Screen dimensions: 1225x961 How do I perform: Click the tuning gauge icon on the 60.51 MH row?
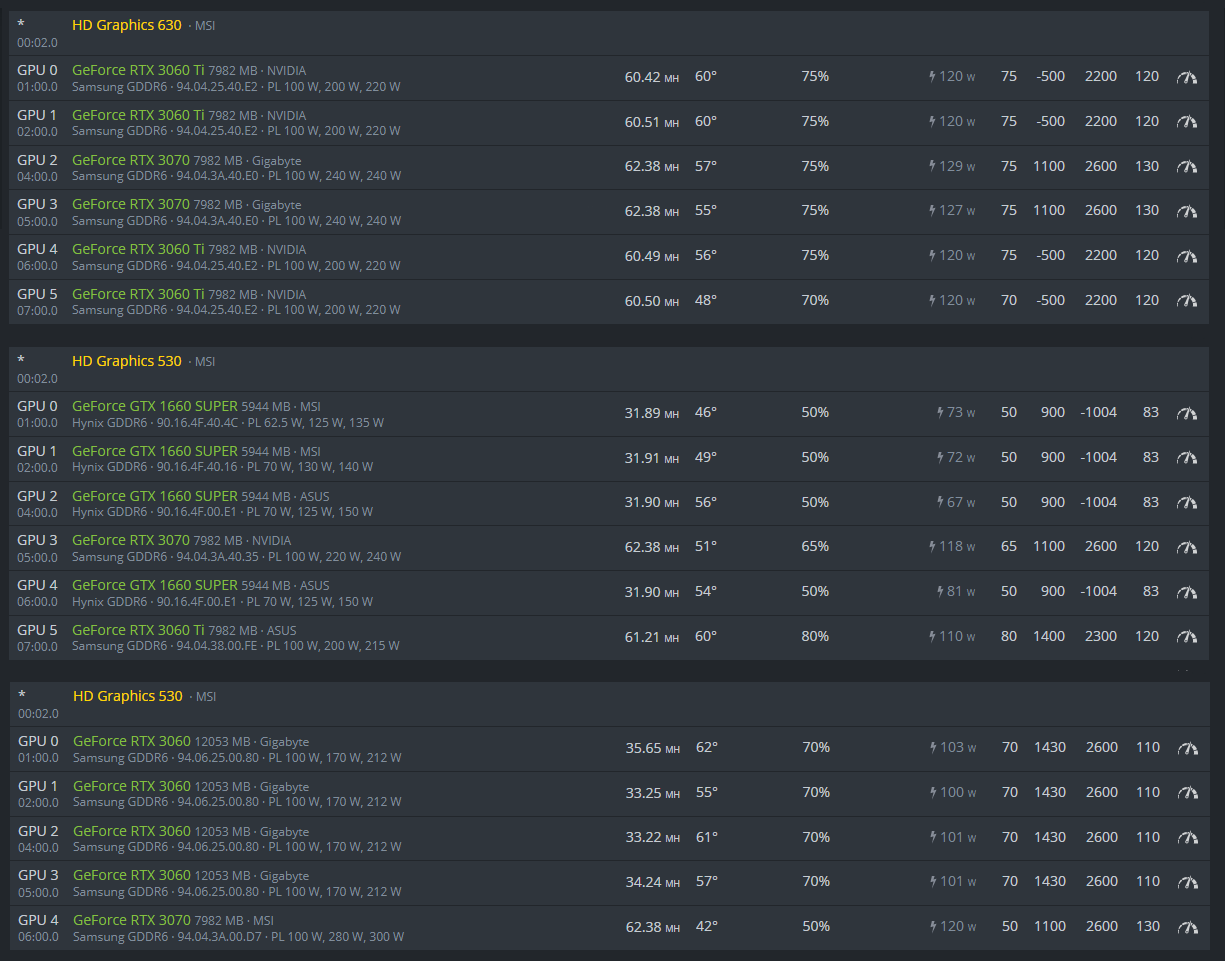point(1187,122)
